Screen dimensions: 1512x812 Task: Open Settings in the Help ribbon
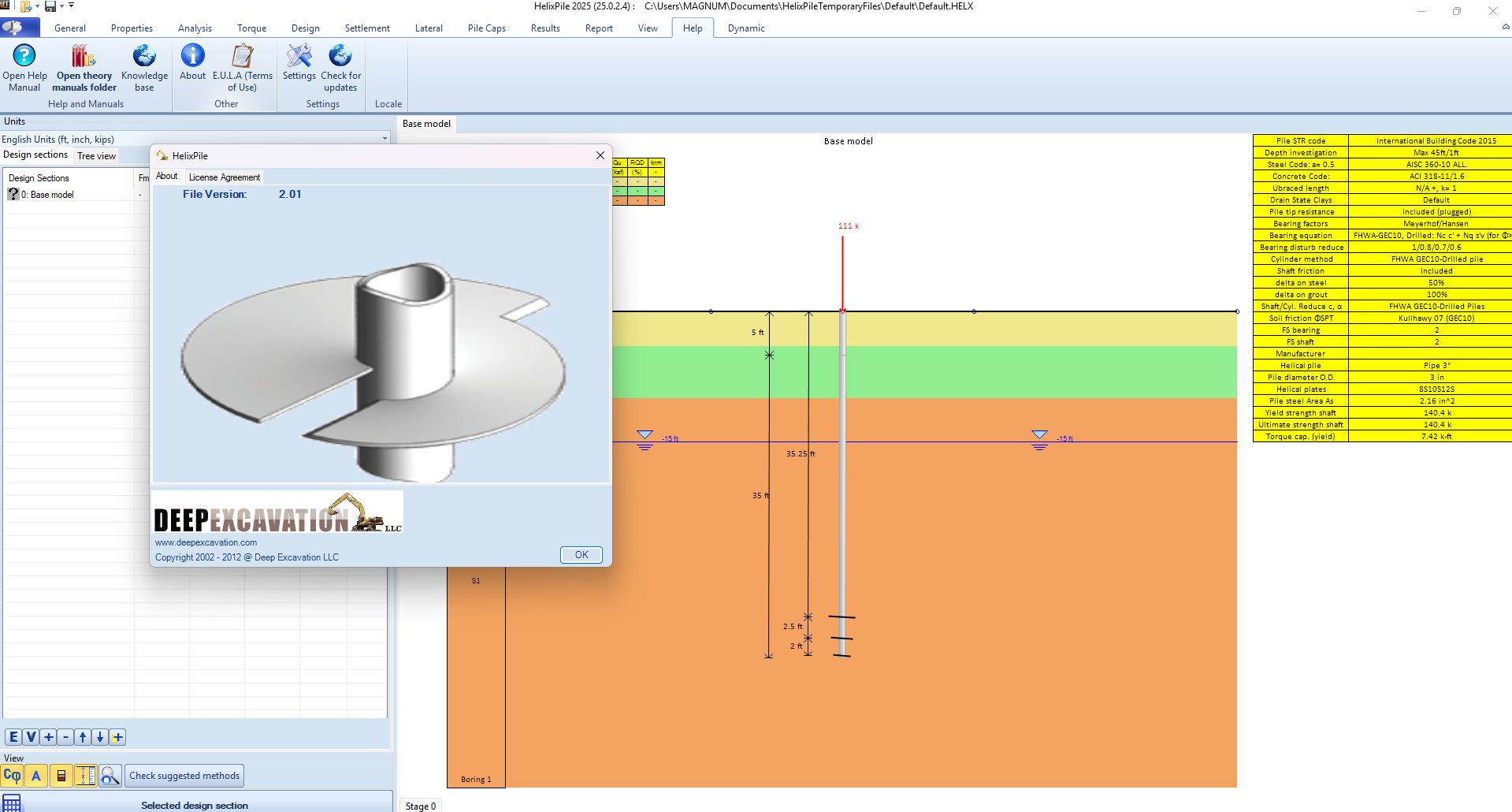pyautogui.click(x=299, y=63)
